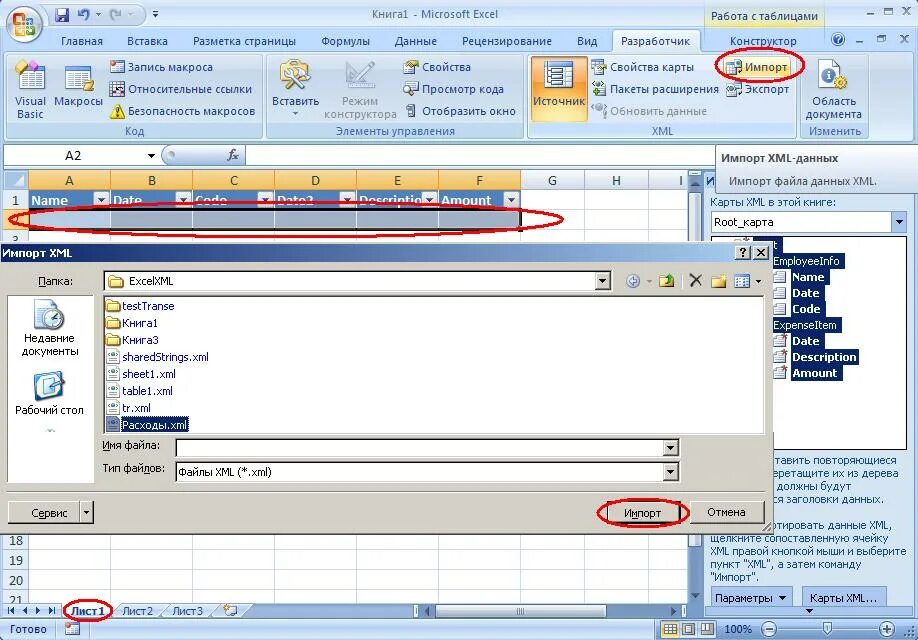Select table1.xml file
This screenshot has width=918, height=640.
pos(141,391)
